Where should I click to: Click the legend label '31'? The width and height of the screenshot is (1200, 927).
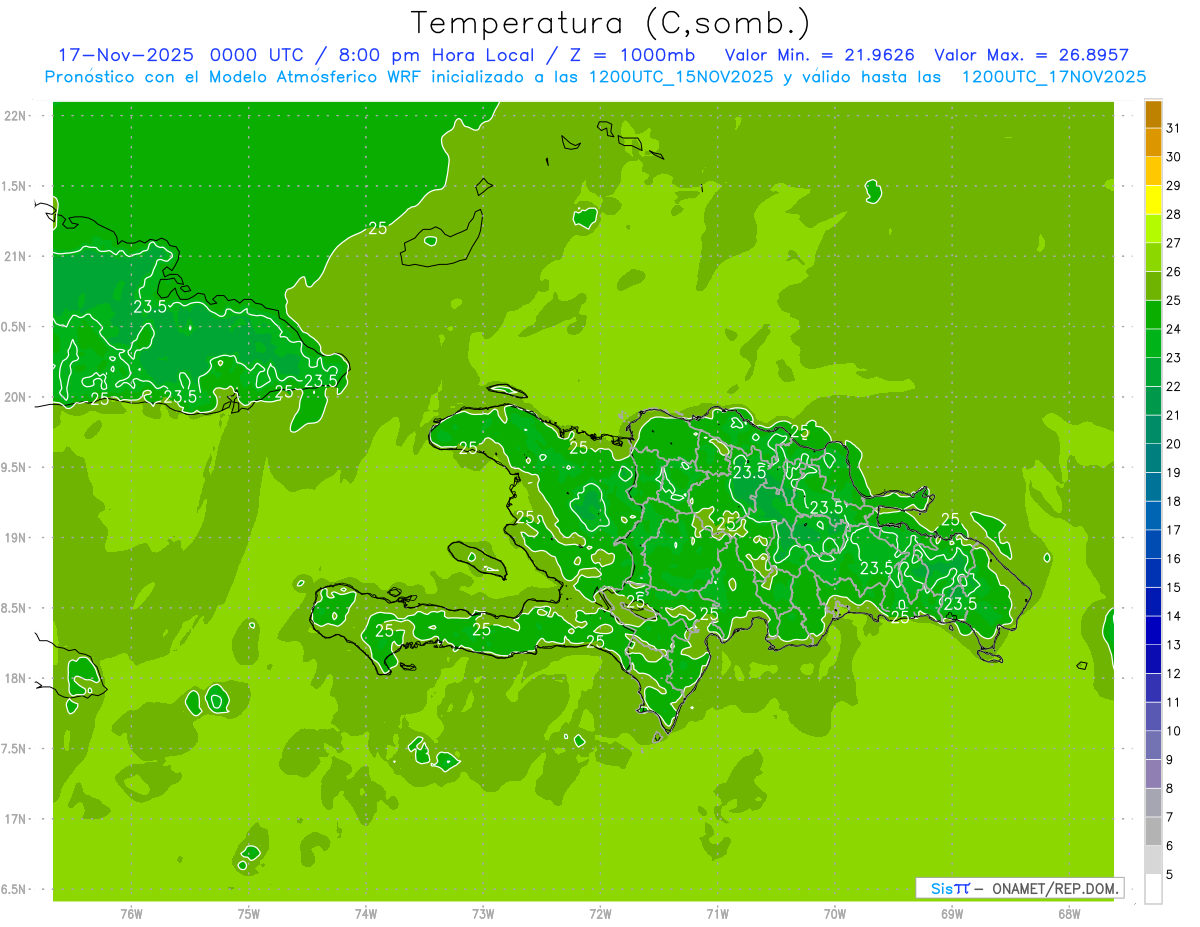[x=1173, y=128]
